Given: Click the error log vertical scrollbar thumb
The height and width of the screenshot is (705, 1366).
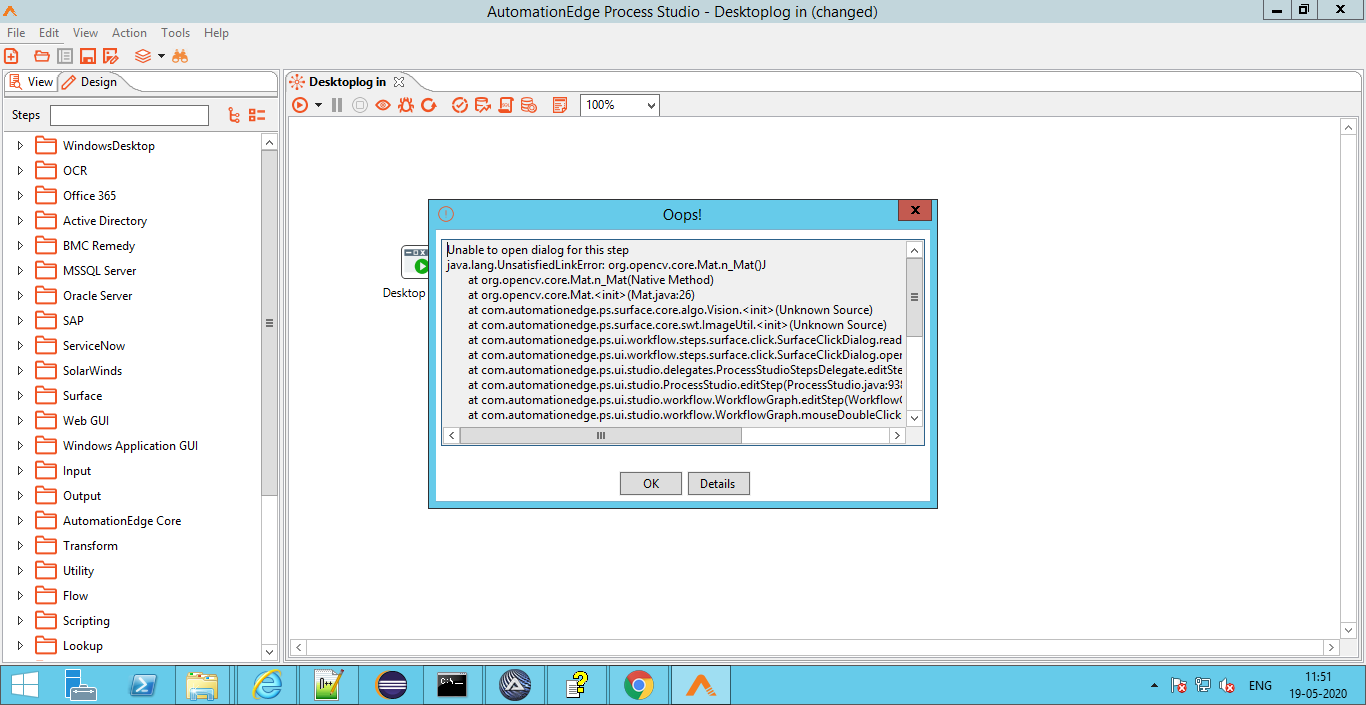Looking at the screenshot, I should (914, 296).
